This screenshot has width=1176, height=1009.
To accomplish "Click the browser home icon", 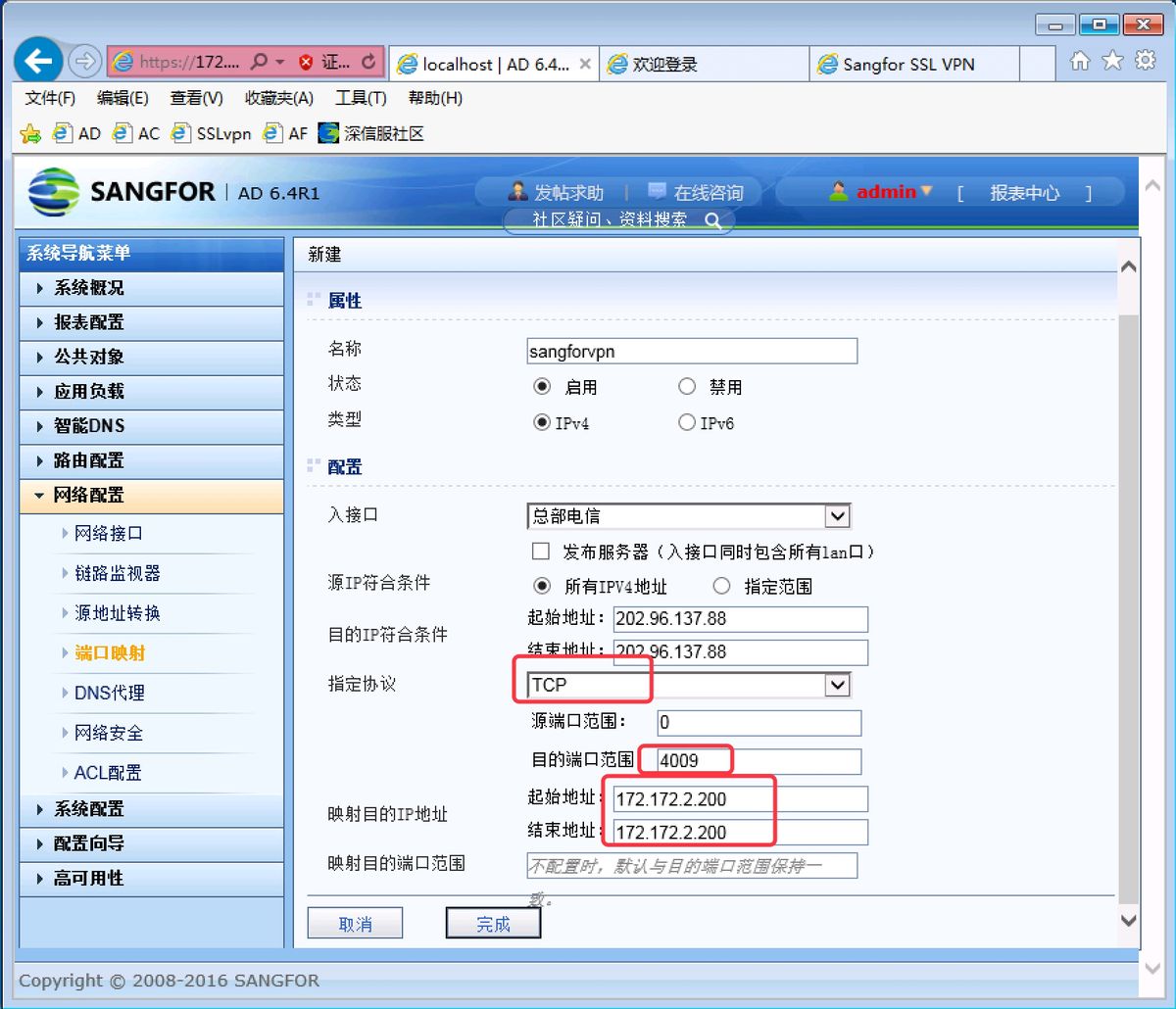I will [x=1080, y=60].
